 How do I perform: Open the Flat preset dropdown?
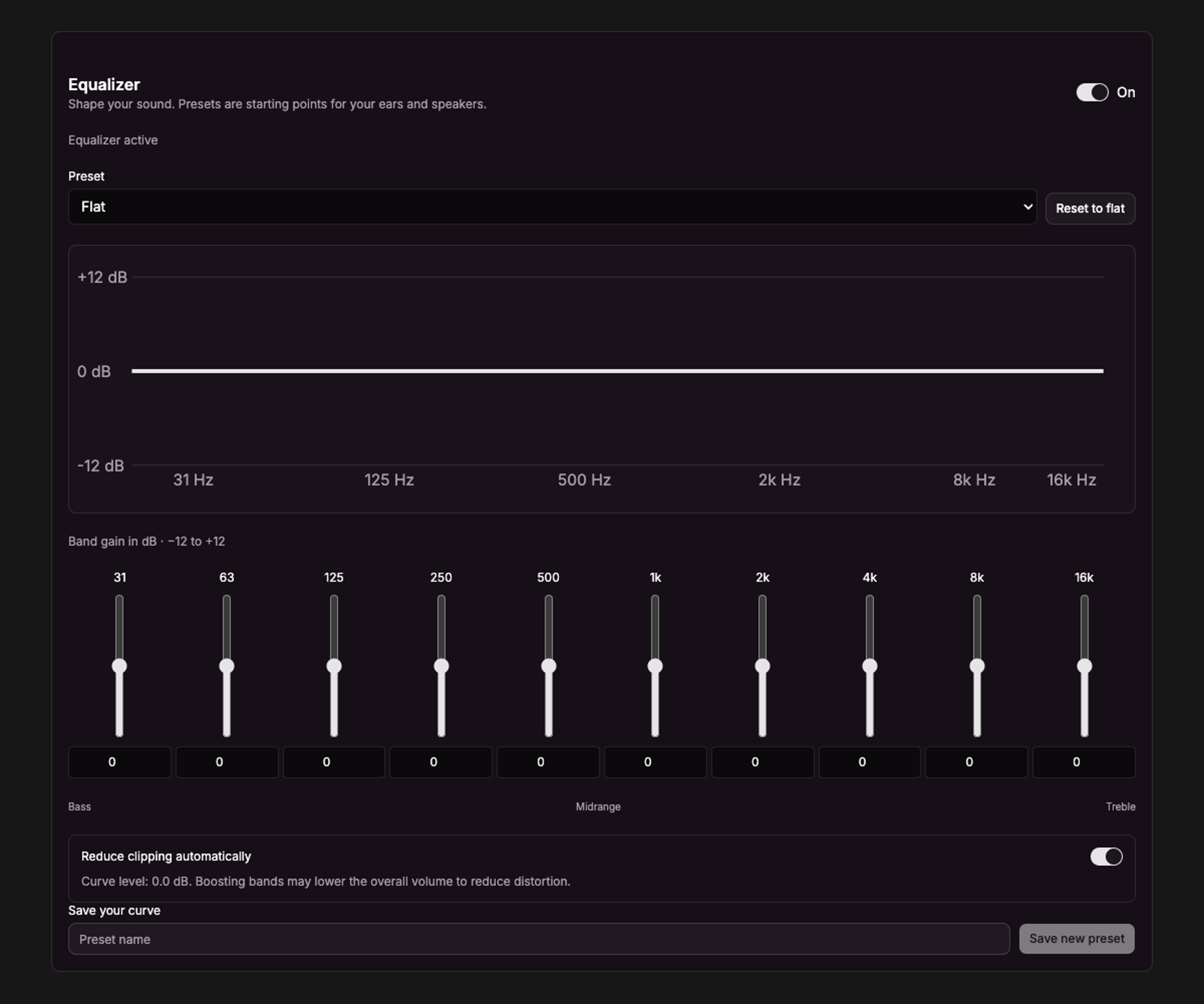552,207
